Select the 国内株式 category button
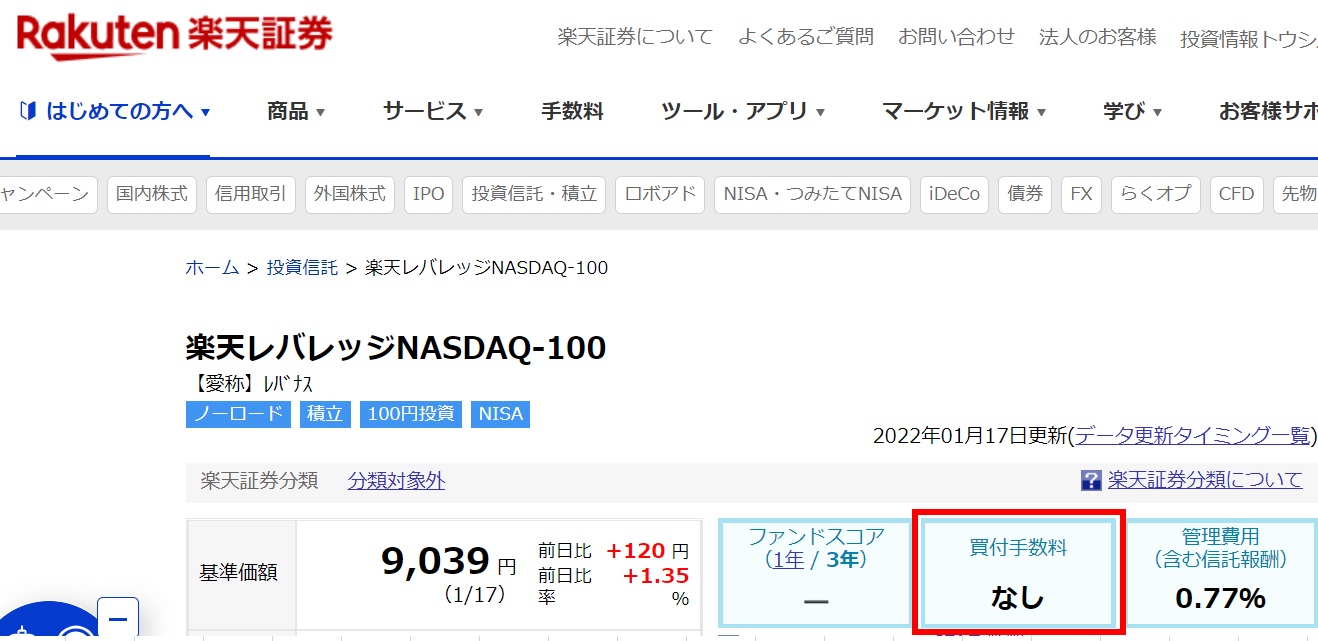Viewport: 1318px width, 641px height. [152, 194]
